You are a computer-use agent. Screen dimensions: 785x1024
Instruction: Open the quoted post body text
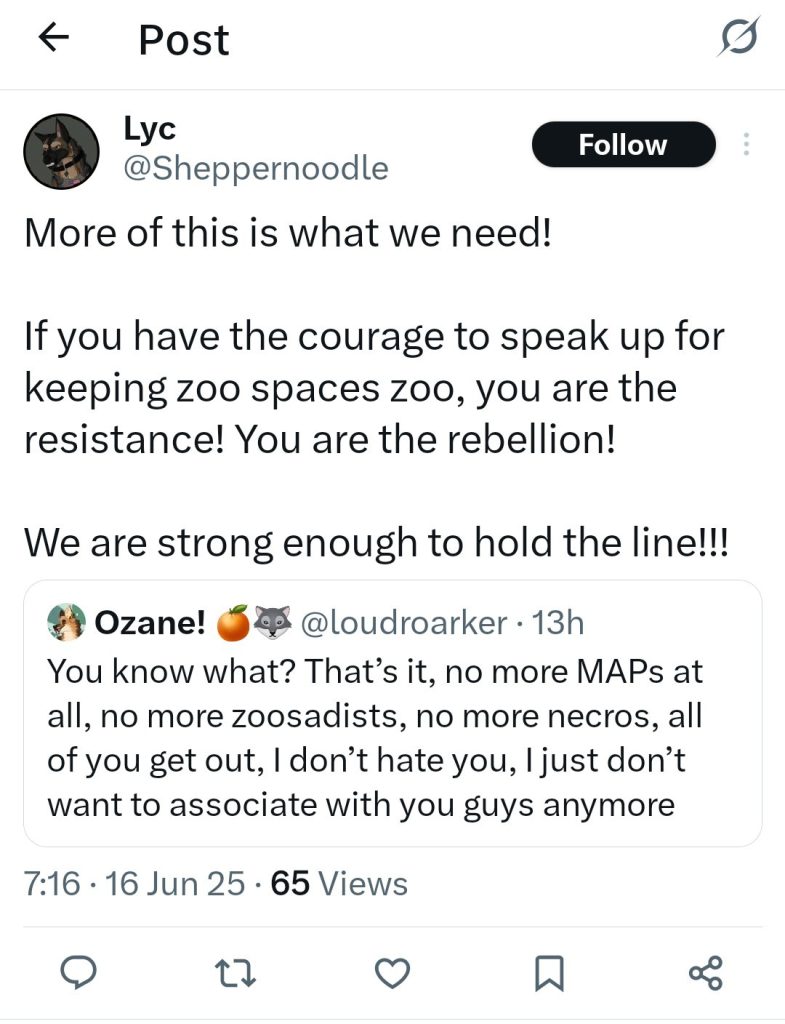[x=374, y=738]
